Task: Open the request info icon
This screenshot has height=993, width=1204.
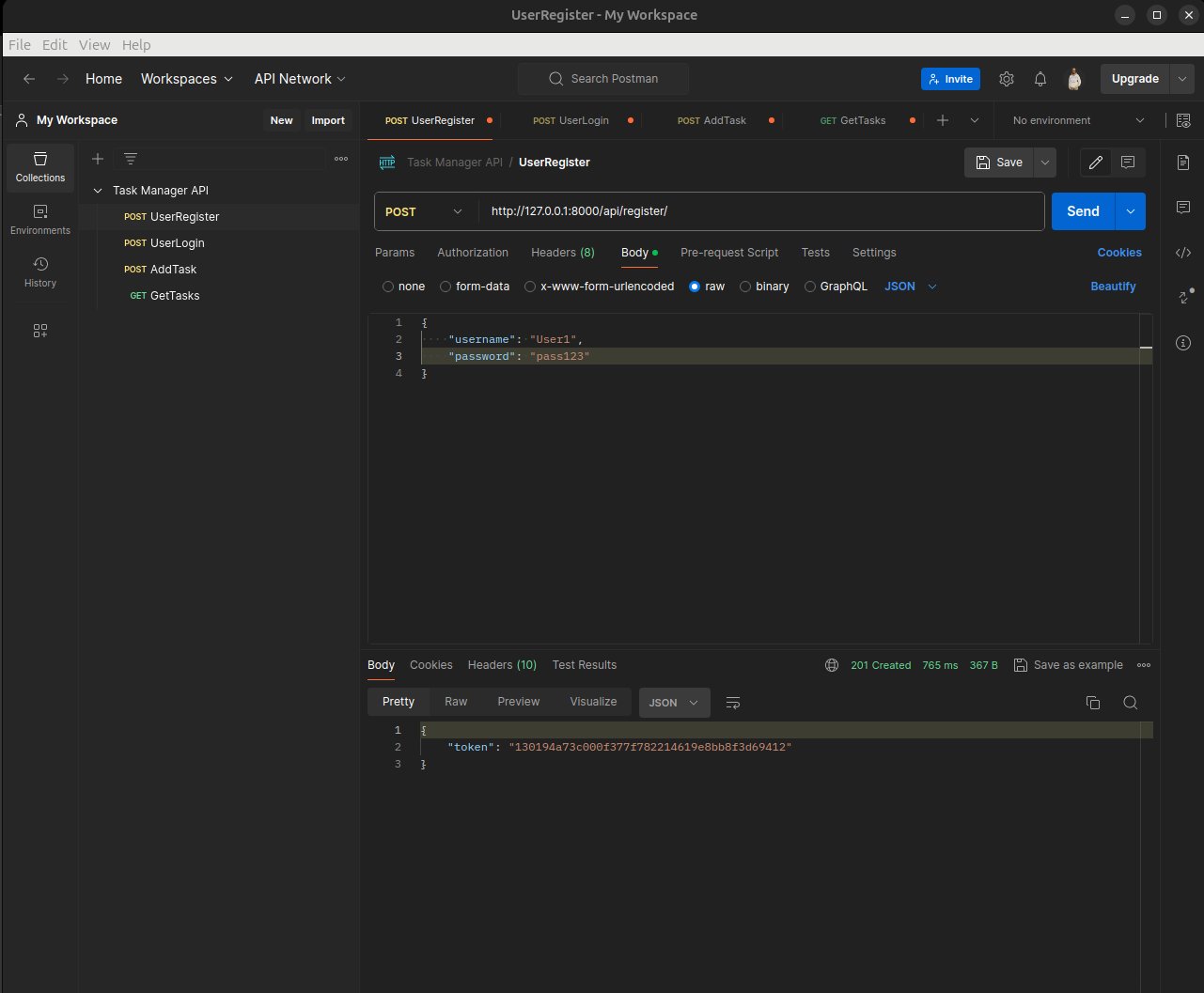Action: (x=1183, y=343)
